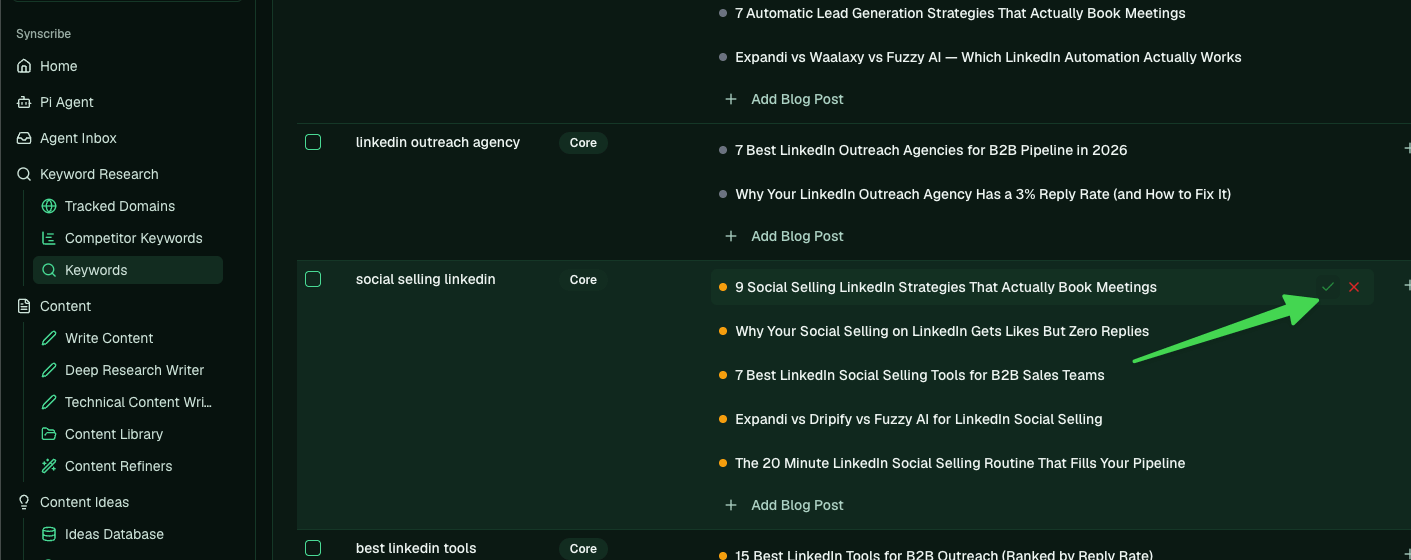Open 7 Best LinkedIn Outreach Agencies post

click(931, 150)
